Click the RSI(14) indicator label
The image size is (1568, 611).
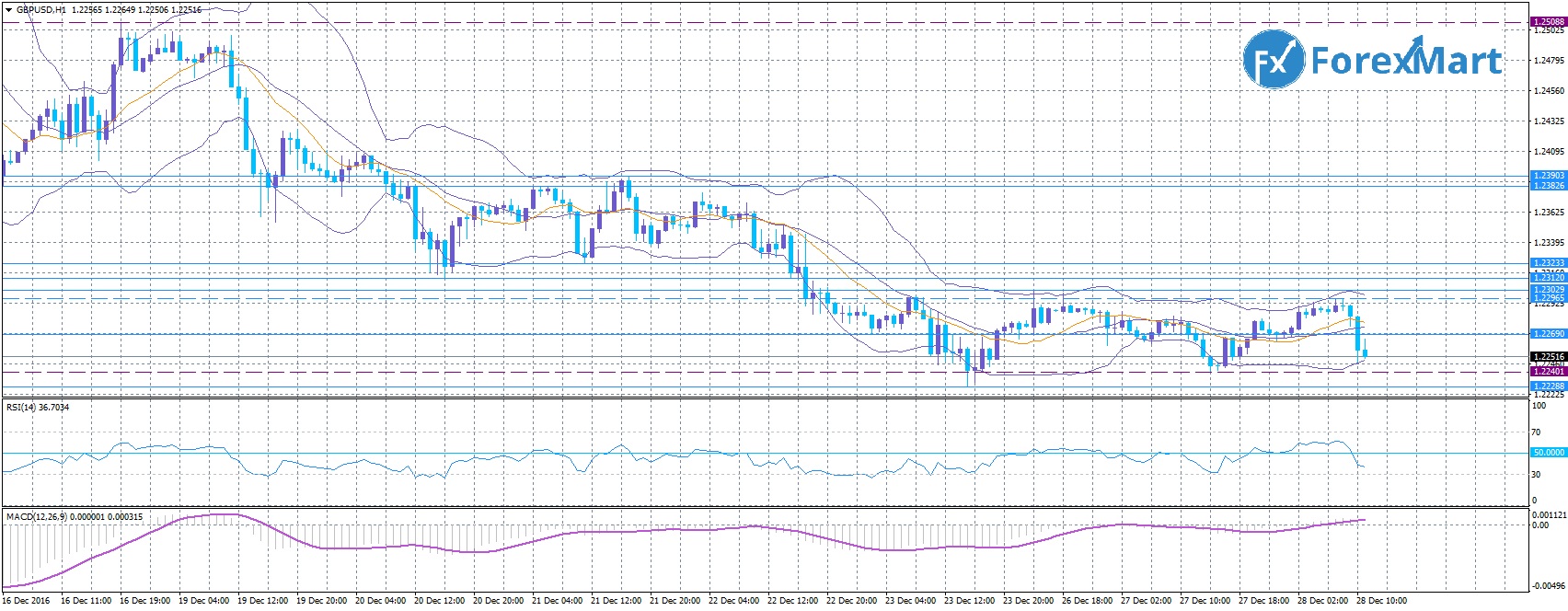tap(38, 407)
